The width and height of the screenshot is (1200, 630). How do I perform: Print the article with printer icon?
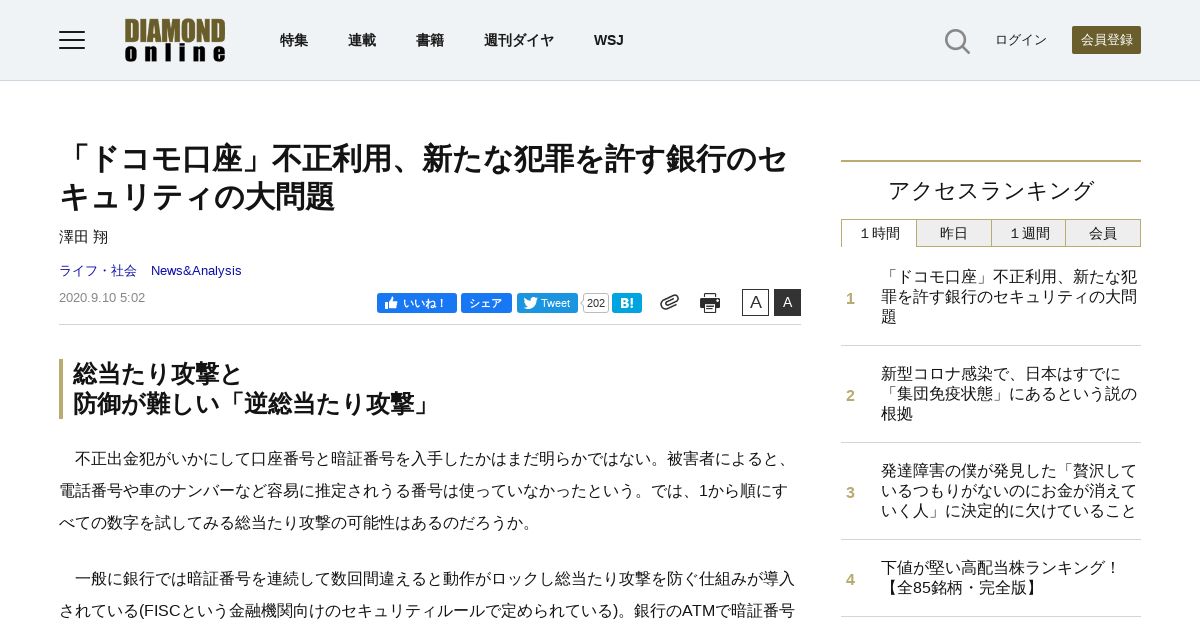coord(710,303)
